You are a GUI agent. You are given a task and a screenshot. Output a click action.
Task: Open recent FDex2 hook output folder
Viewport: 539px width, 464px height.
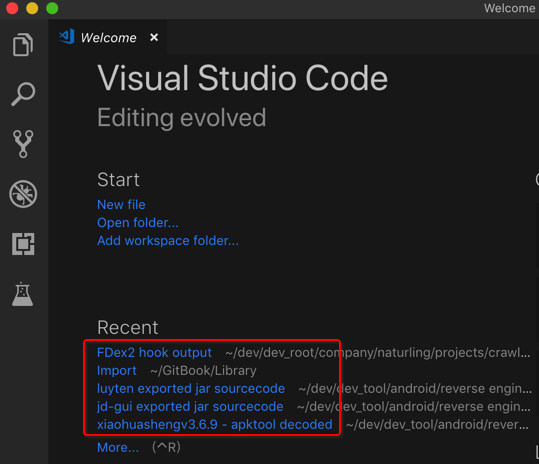pos(154,353)
